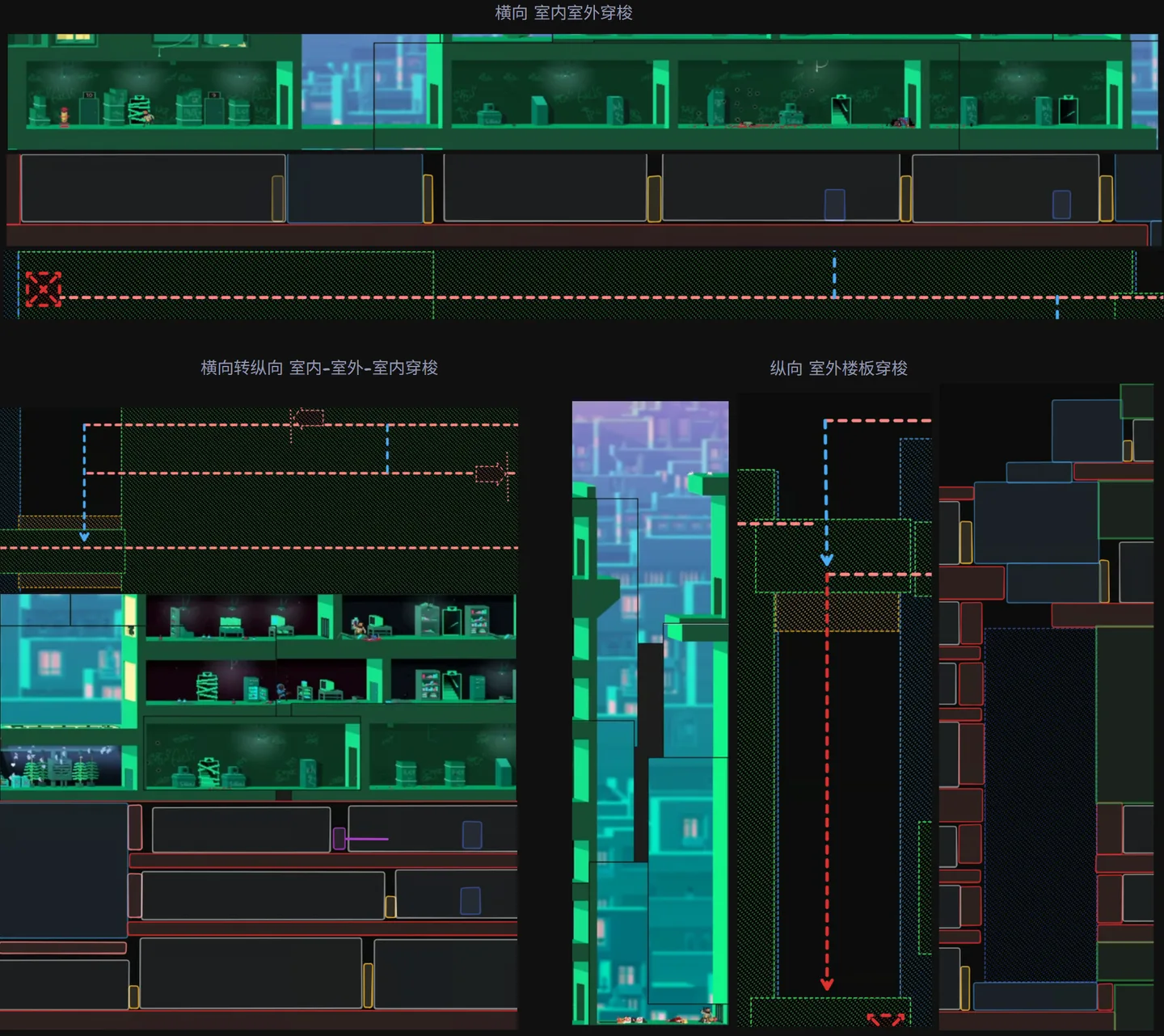
Task: Click the heading "横向 室内室外穿梭"
Action: (563, 13)
